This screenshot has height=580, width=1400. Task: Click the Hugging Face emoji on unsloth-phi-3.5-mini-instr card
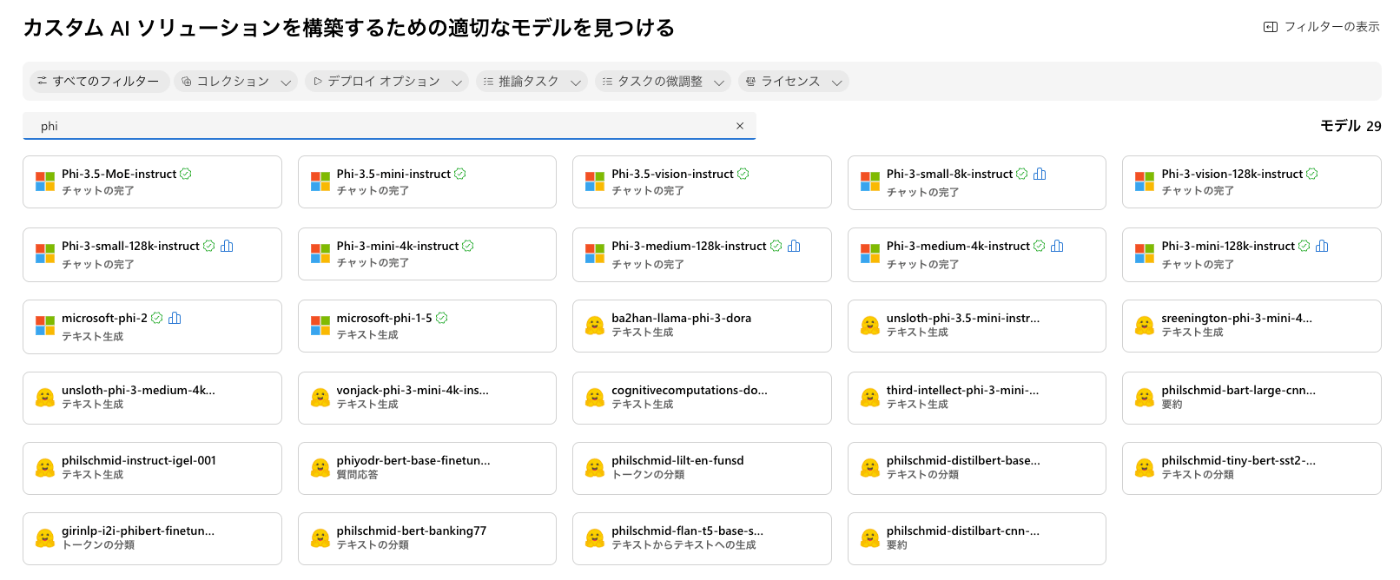tap(870, 325)
